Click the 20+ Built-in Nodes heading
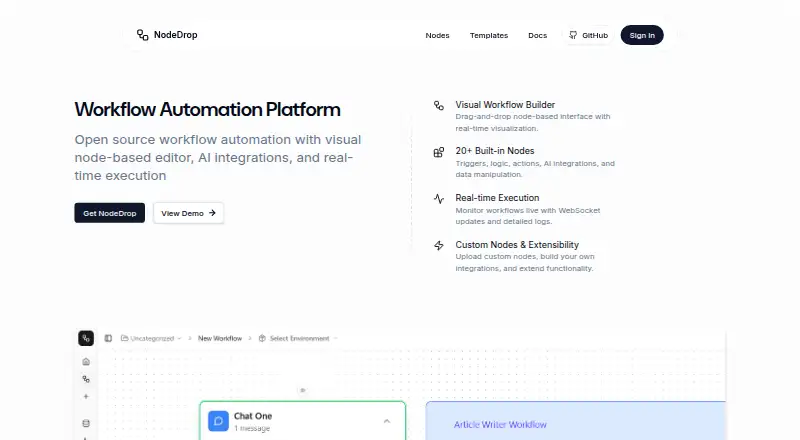800x440 pixels. point(495,151)
